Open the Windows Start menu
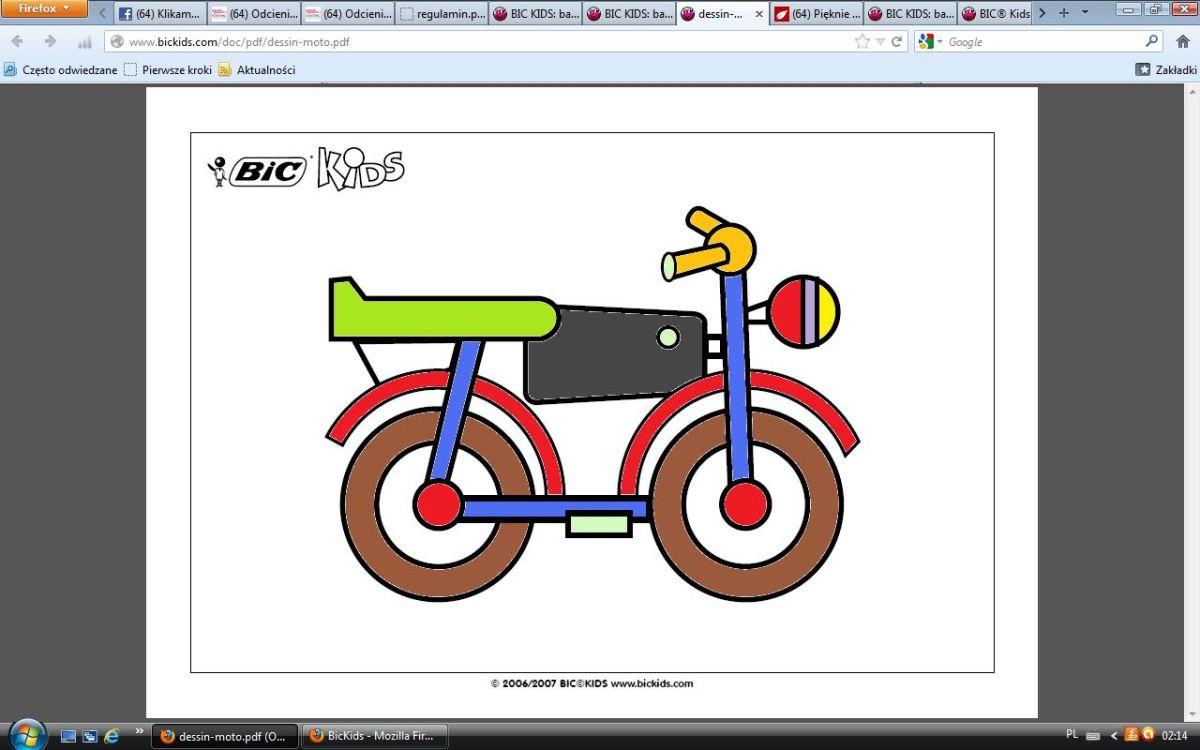 click(x=27, y=735)
